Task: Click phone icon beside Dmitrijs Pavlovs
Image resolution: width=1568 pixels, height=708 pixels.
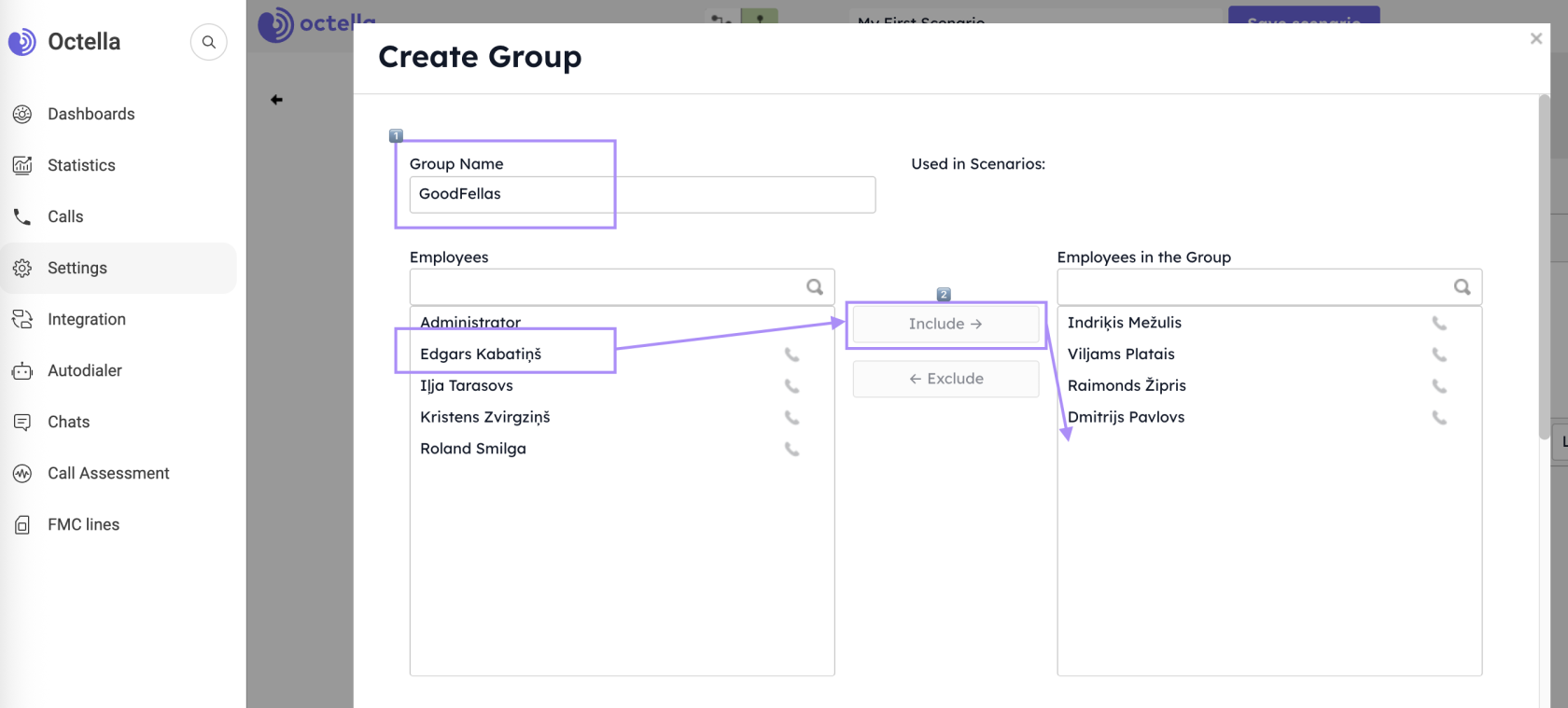Action: point(1439,418)
